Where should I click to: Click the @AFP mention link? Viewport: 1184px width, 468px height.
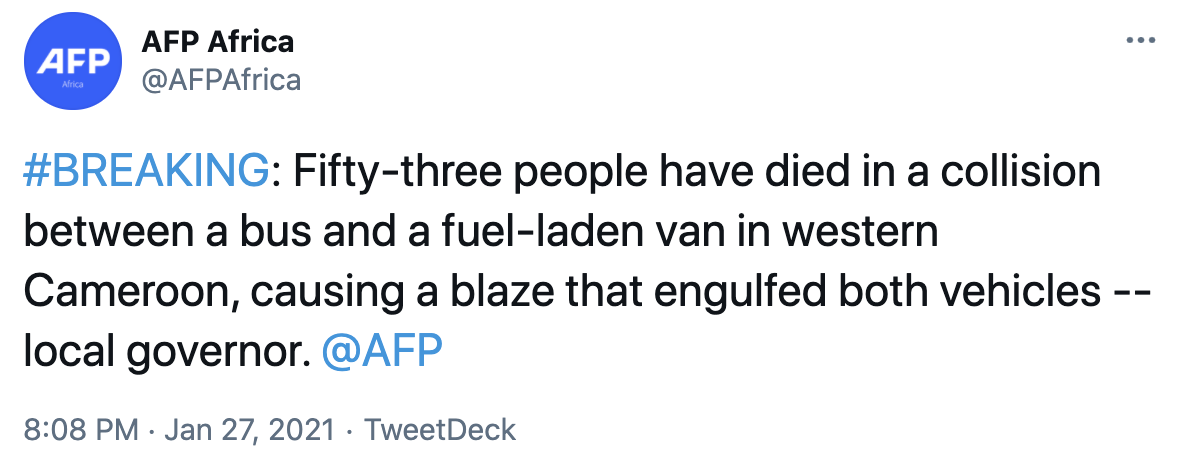tap(382, 351)
